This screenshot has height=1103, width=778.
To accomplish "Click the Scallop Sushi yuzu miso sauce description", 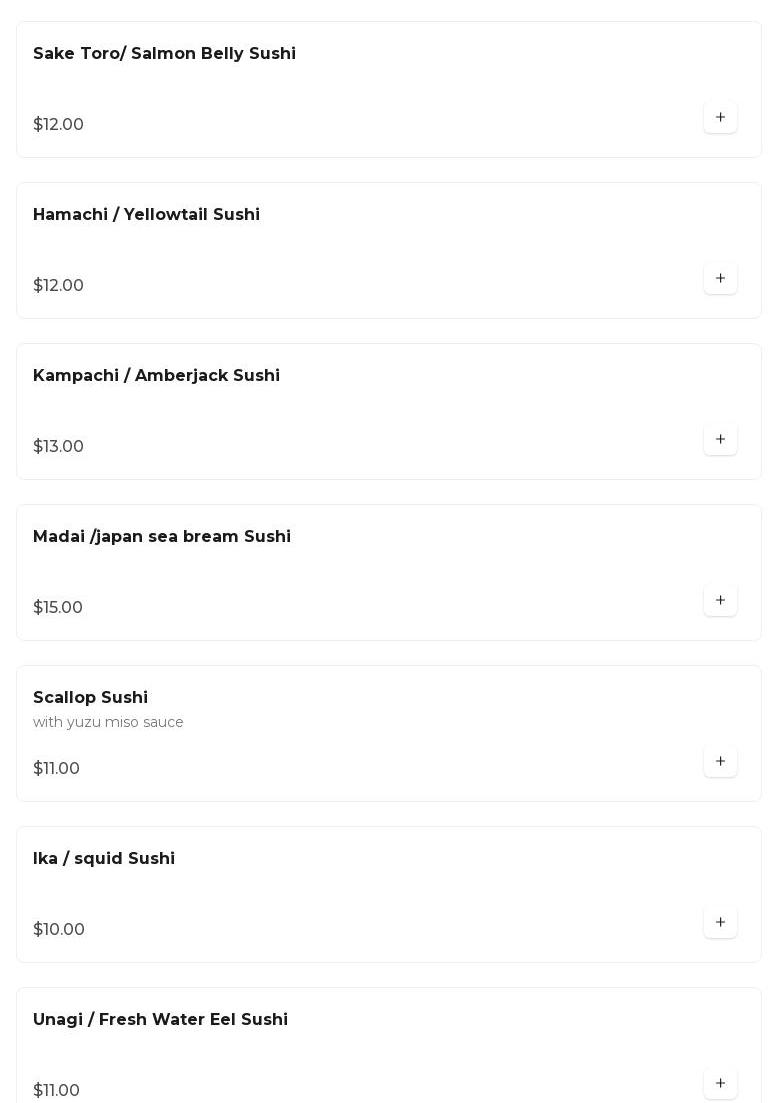I will (108, 722).
